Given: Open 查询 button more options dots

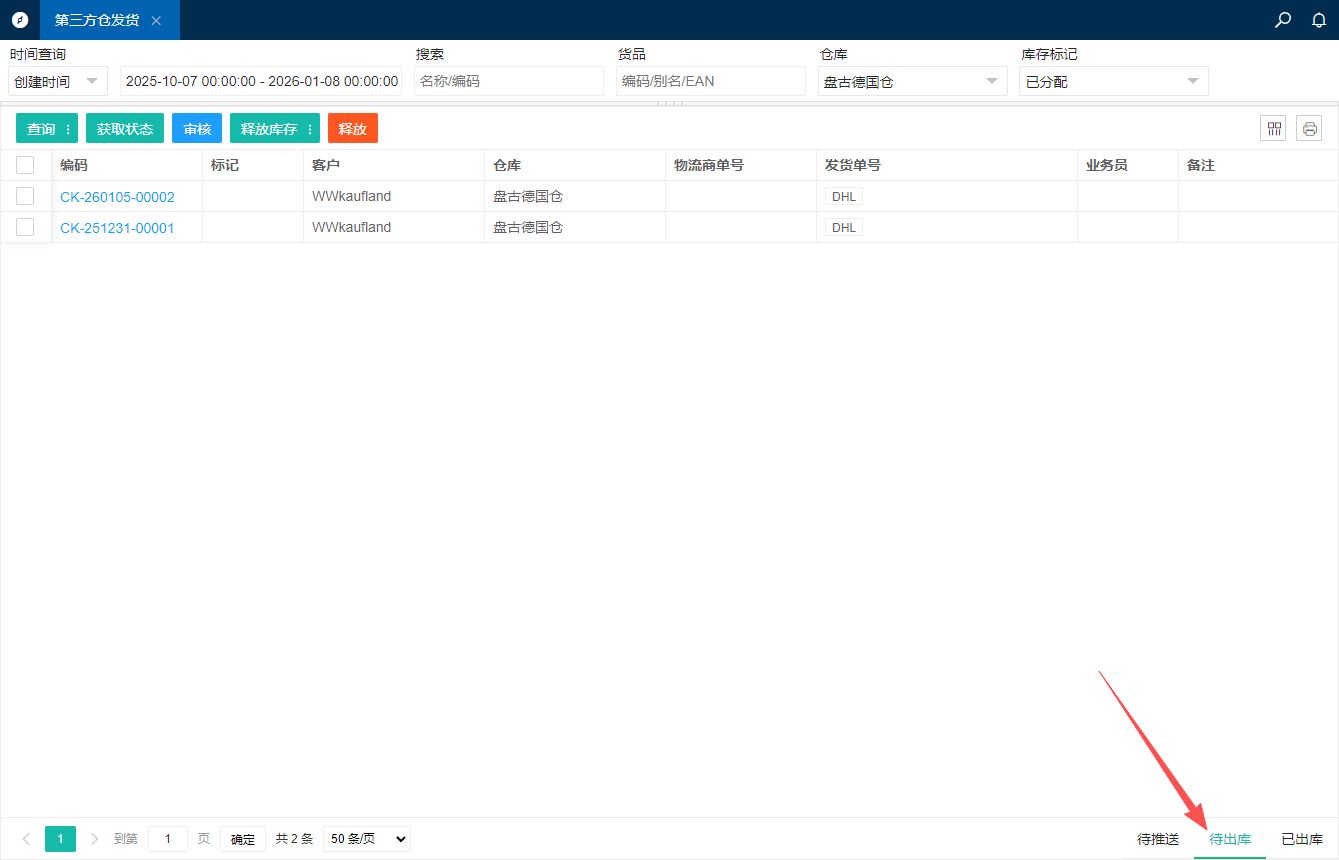Looking at the screenshot, I should pos(68,129).
